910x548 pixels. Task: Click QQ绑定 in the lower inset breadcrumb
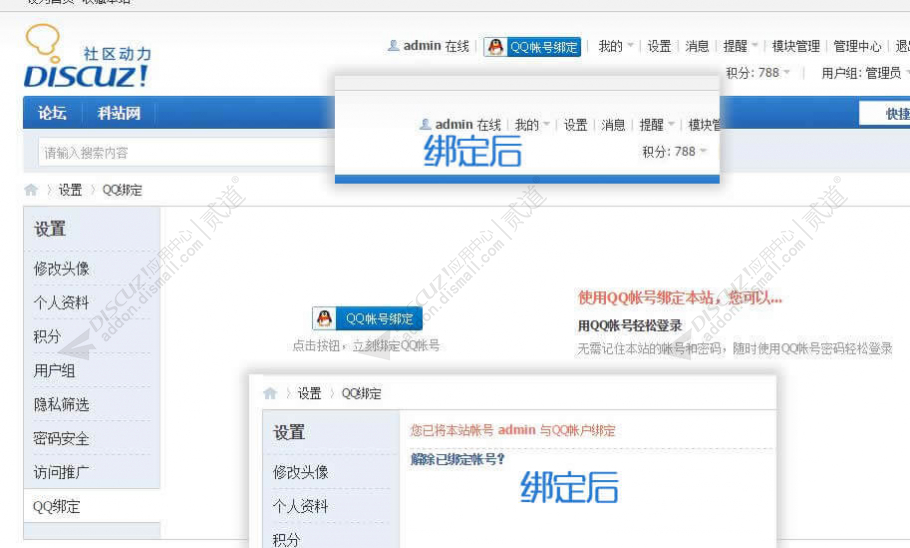(x=361, y=394)
